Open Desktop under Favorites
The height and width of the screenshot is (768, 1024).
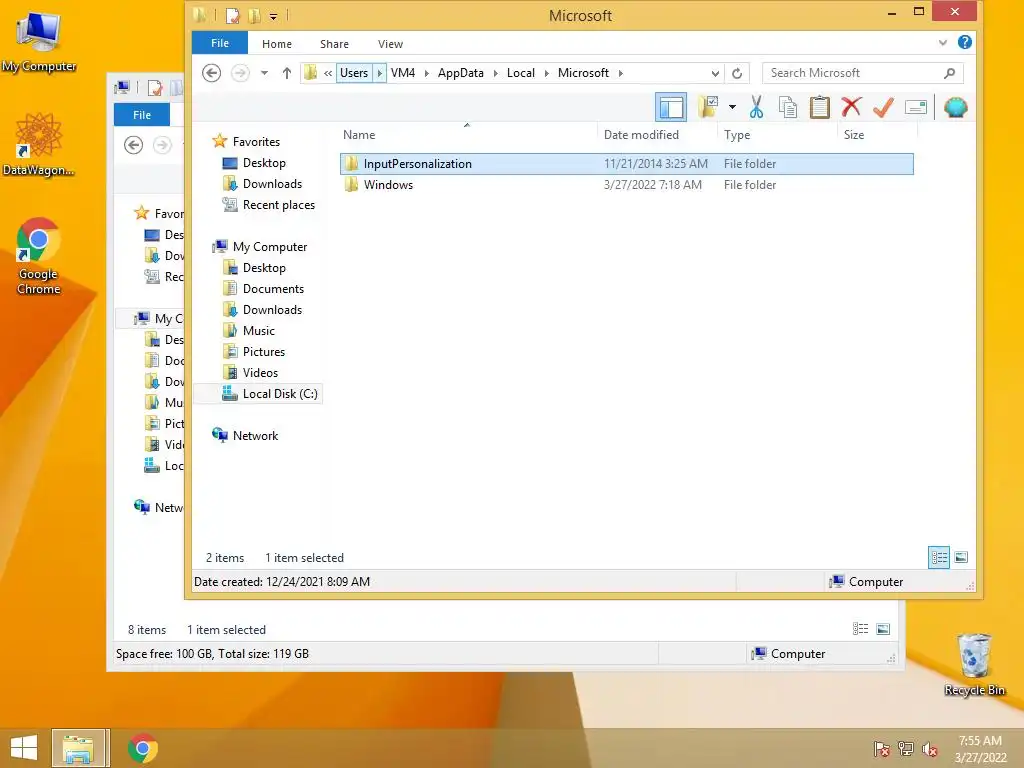click(x=264, y=163)
